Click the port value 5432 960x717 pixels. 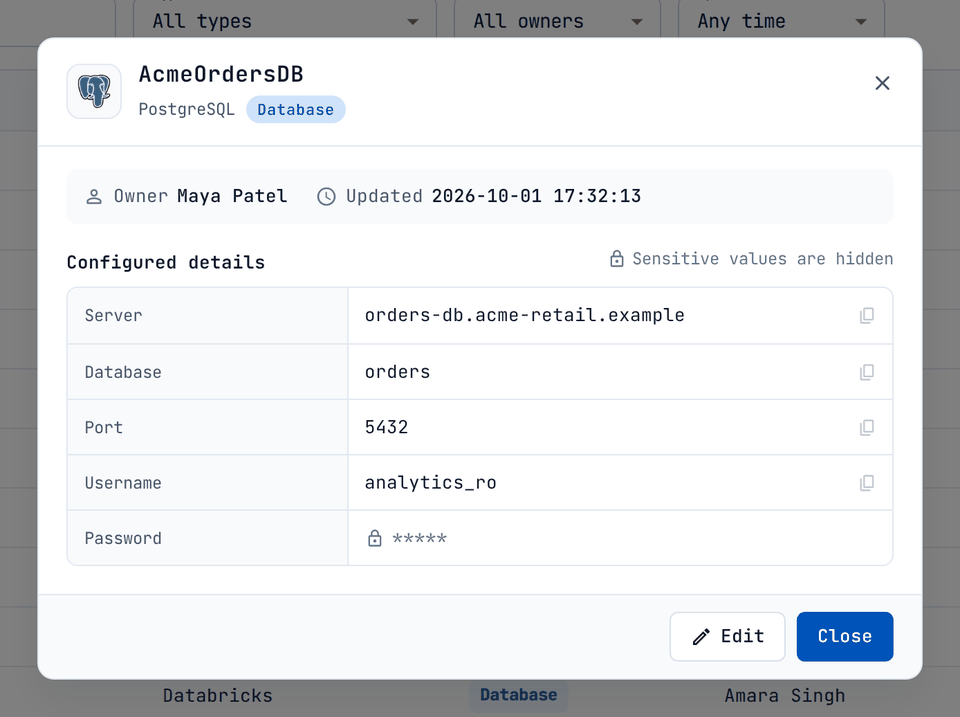[x=386, y=427]
